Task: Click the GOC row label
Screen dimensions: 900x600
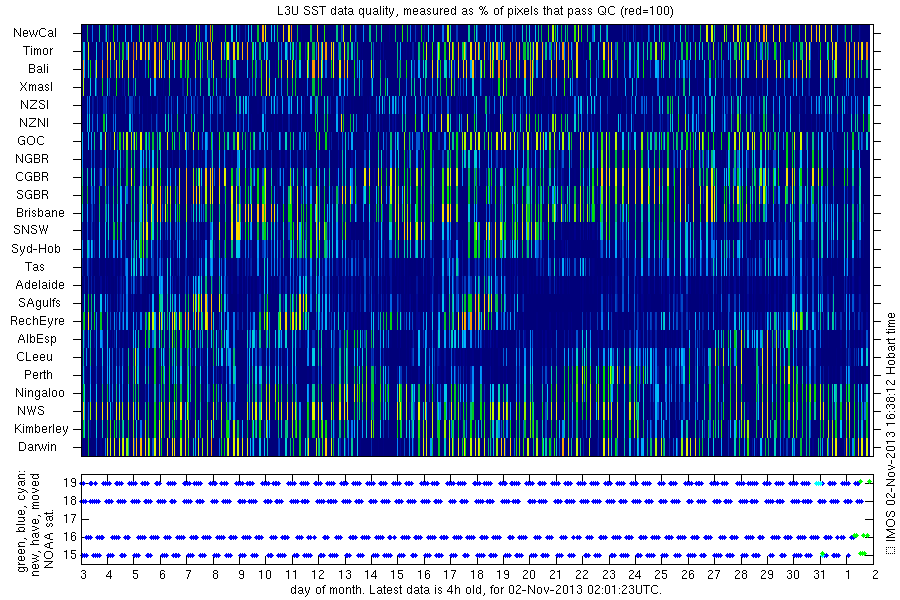Action: point(31,141)
